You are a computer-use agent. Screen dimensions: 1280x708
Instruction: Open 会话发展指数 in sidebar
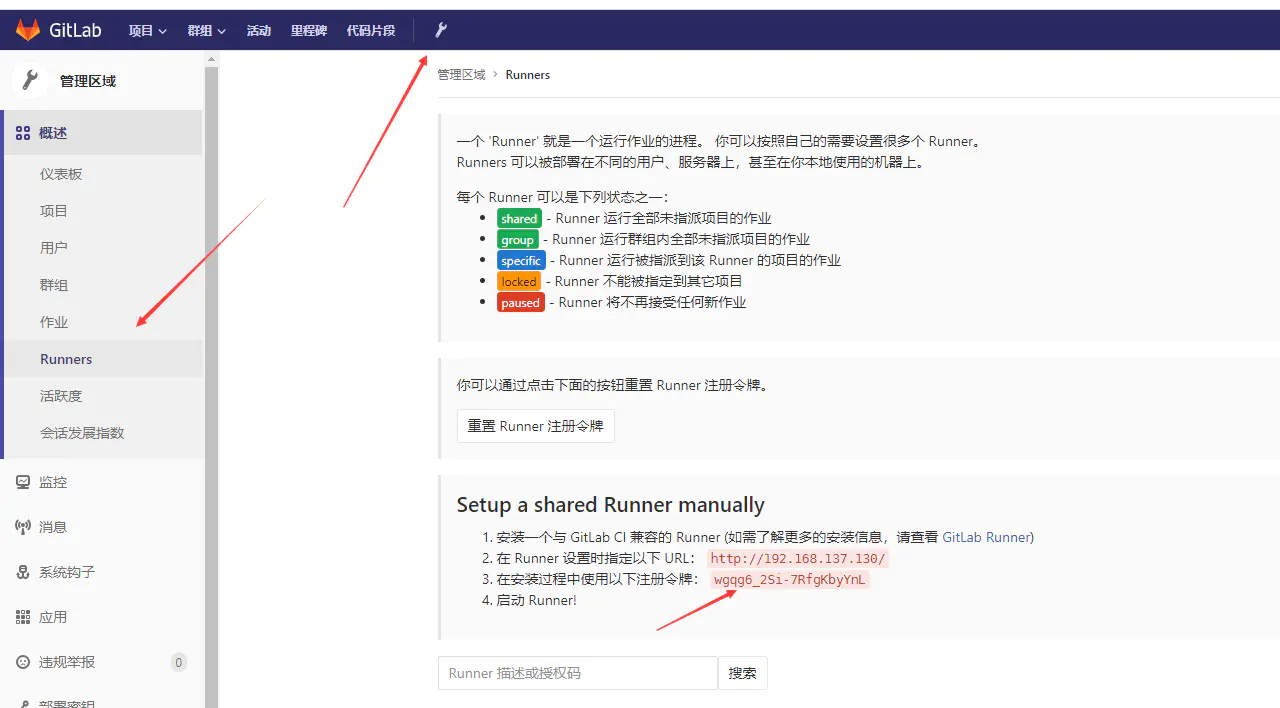(82, 433)
